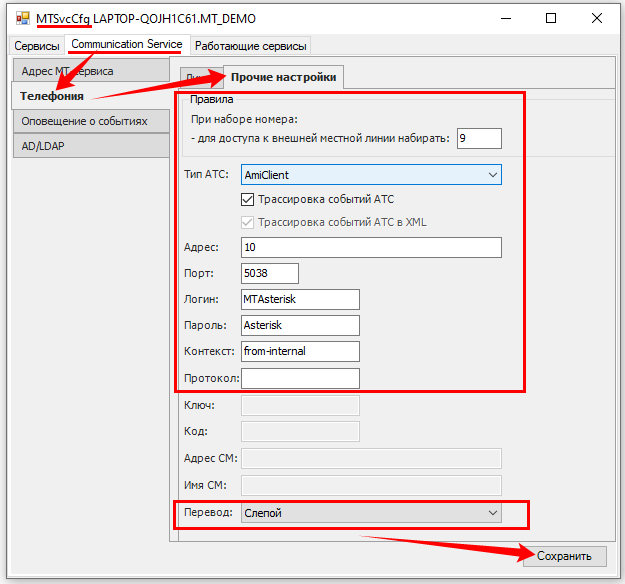Switch to the Сервисы tab
The height and width of the screenshot is (584, 625).
36,46
